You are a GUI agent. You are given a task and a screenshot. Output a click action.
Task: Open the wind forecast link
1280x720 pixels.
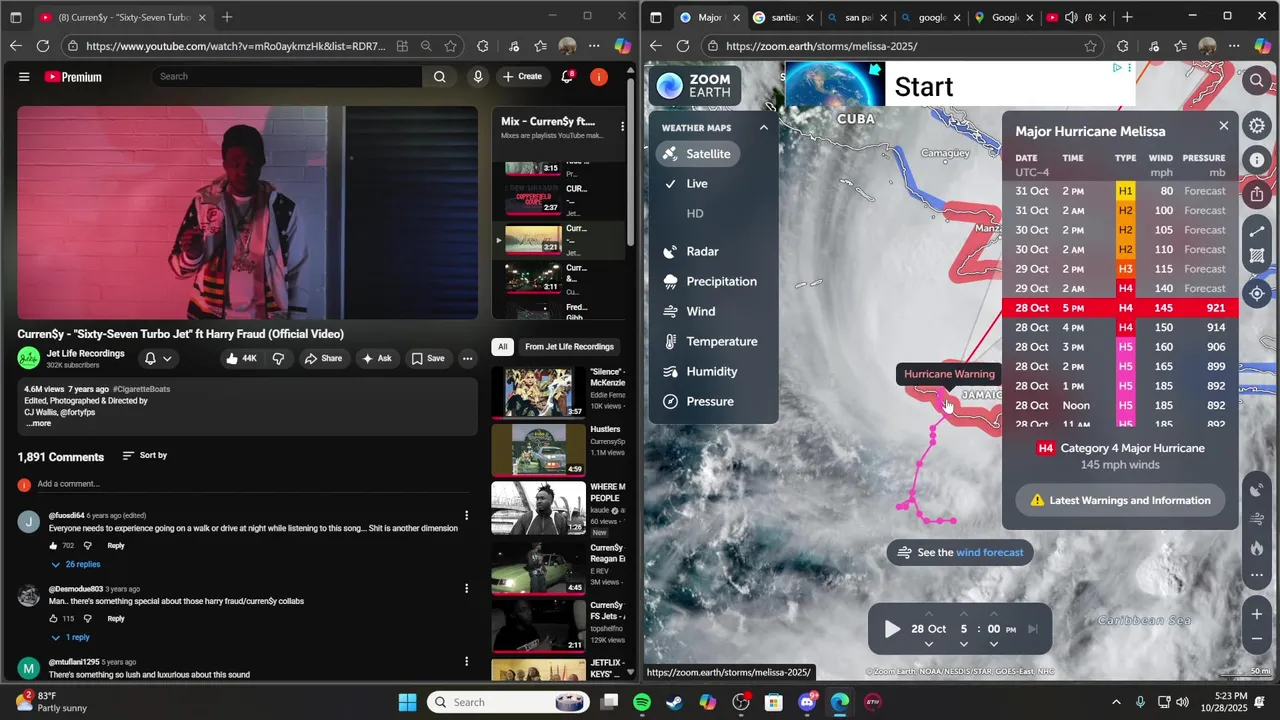[x=990, y=553]
